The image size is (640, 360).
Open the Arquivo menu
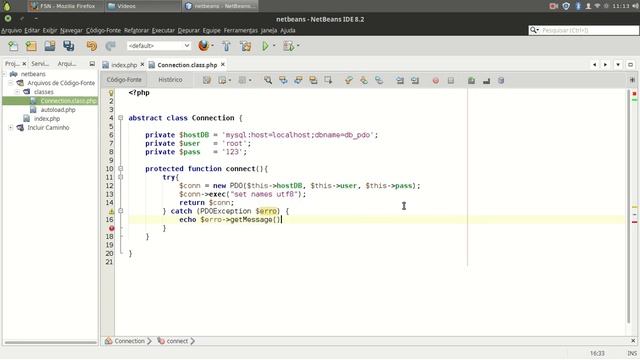[11, 30]
